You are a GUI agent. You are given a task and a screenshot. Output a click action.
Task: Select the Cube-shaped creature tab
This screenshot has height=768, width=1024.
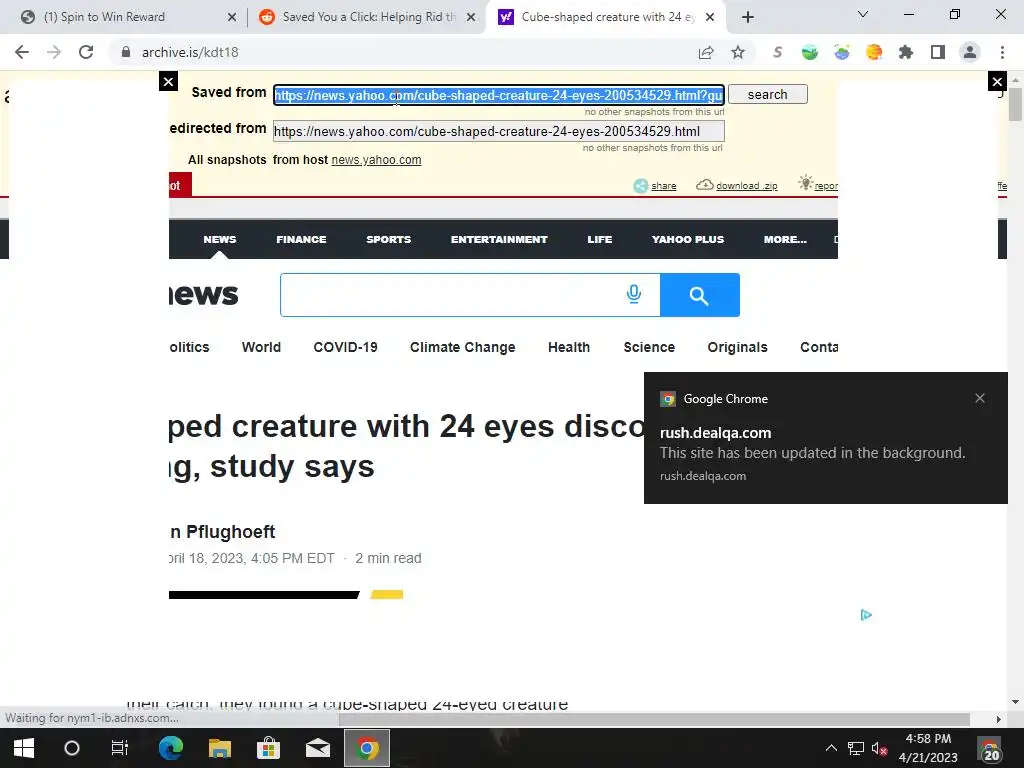(x=608, y=17)
